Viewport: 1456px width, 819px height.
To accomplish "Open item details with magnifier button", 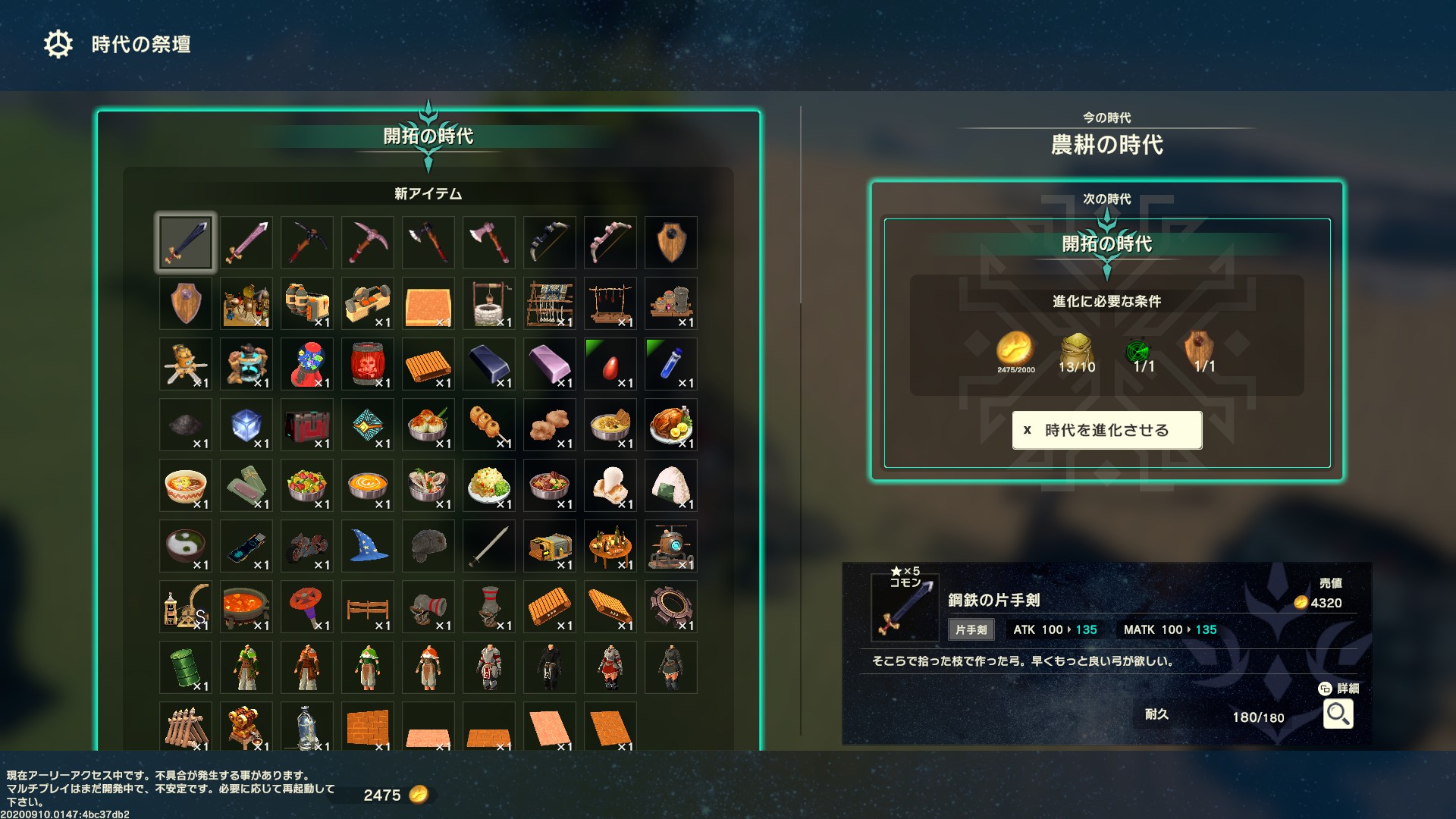I will [1338, 714].
